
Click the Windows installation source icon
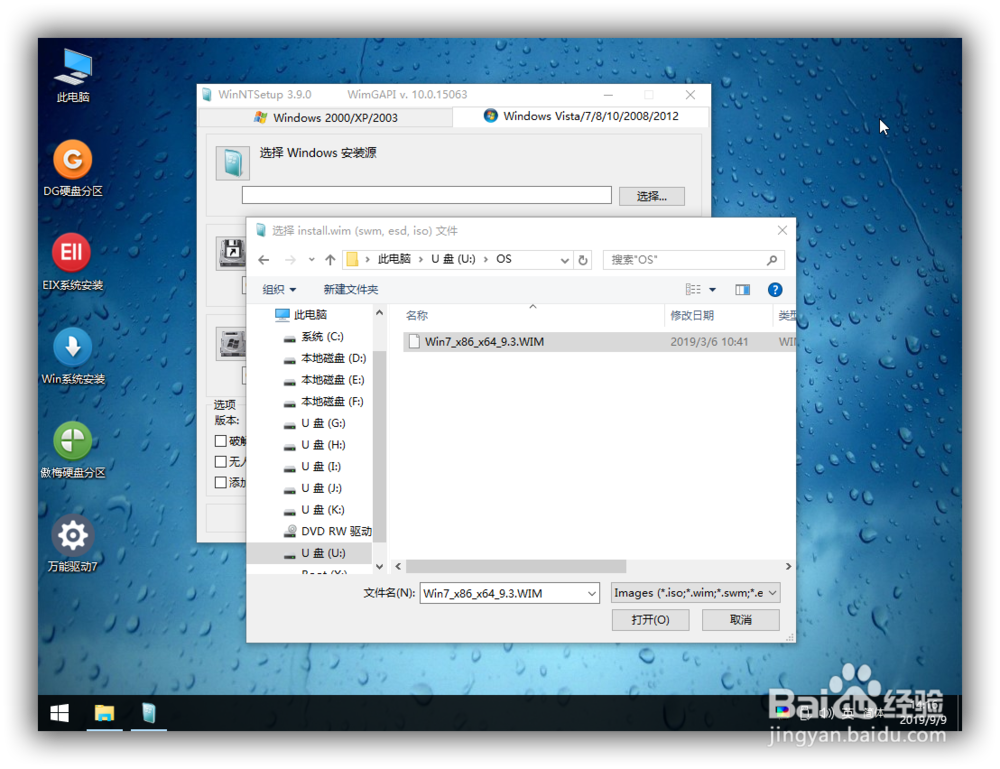click(232, 163)
